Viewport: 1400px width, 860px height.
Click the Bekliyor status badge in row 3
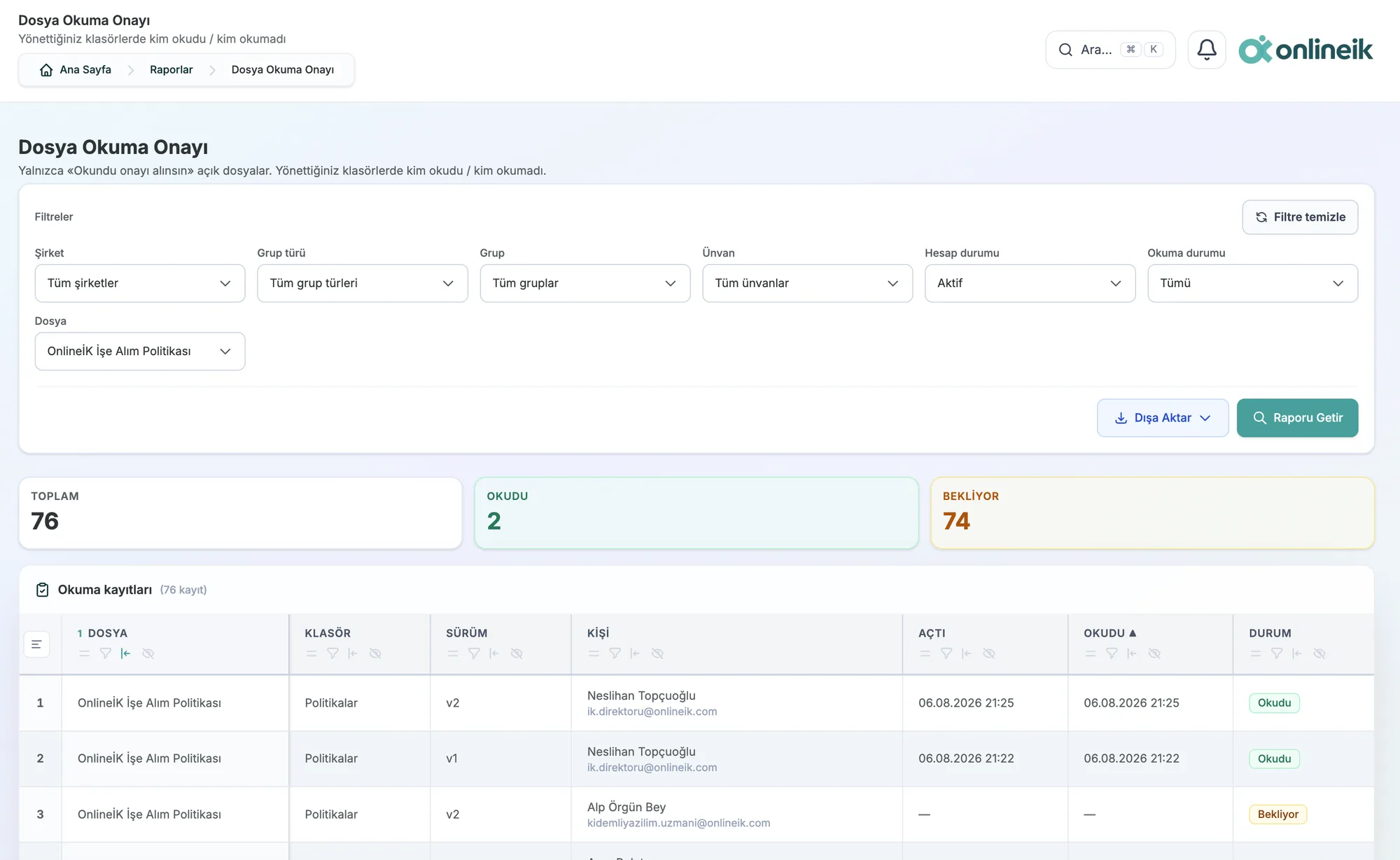[1277, 814]
